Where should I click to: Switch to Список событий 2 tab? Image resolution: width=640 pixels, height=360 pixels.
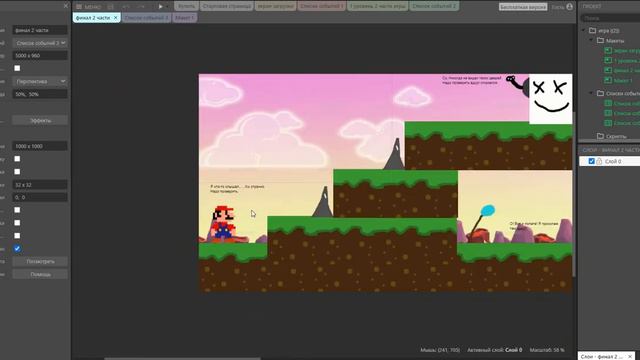(x=434, y=6)
